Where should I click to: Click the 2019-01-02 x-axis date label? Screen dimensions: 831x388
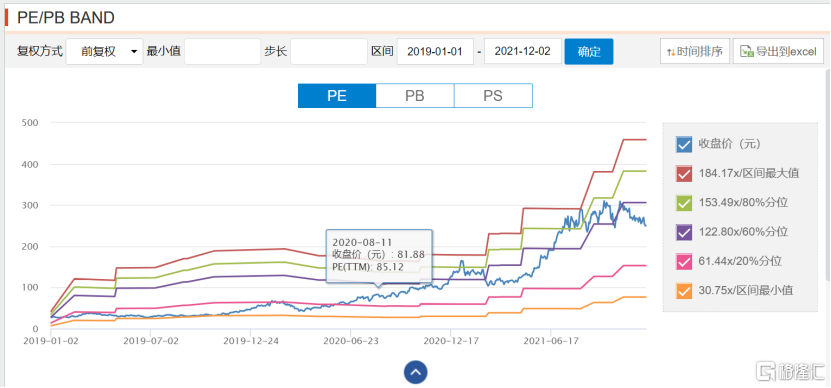pos(51,341)
